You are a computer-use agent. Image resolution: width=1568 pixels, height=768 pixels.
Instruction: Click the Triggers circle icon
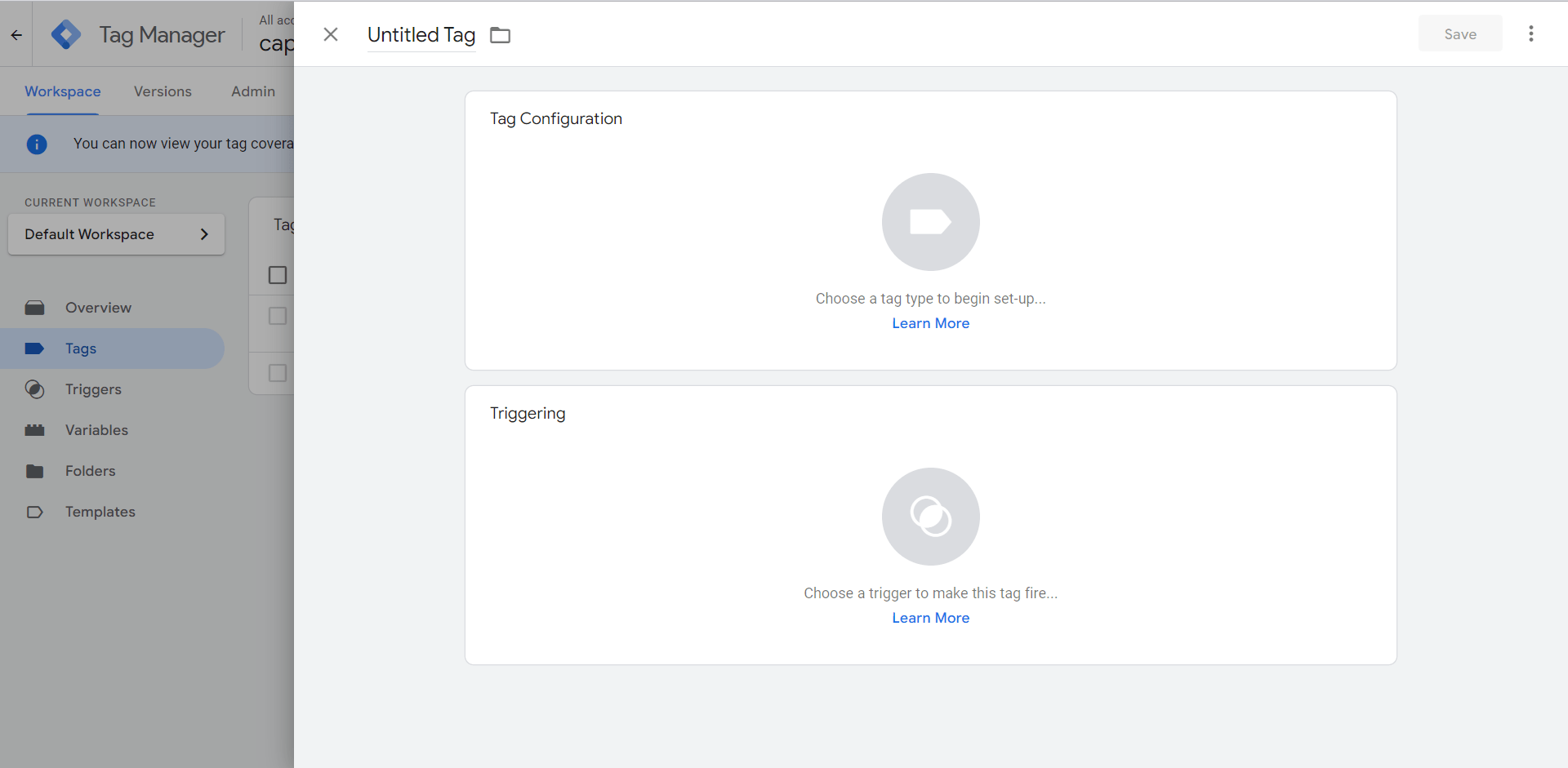click(x=34, y=389)
